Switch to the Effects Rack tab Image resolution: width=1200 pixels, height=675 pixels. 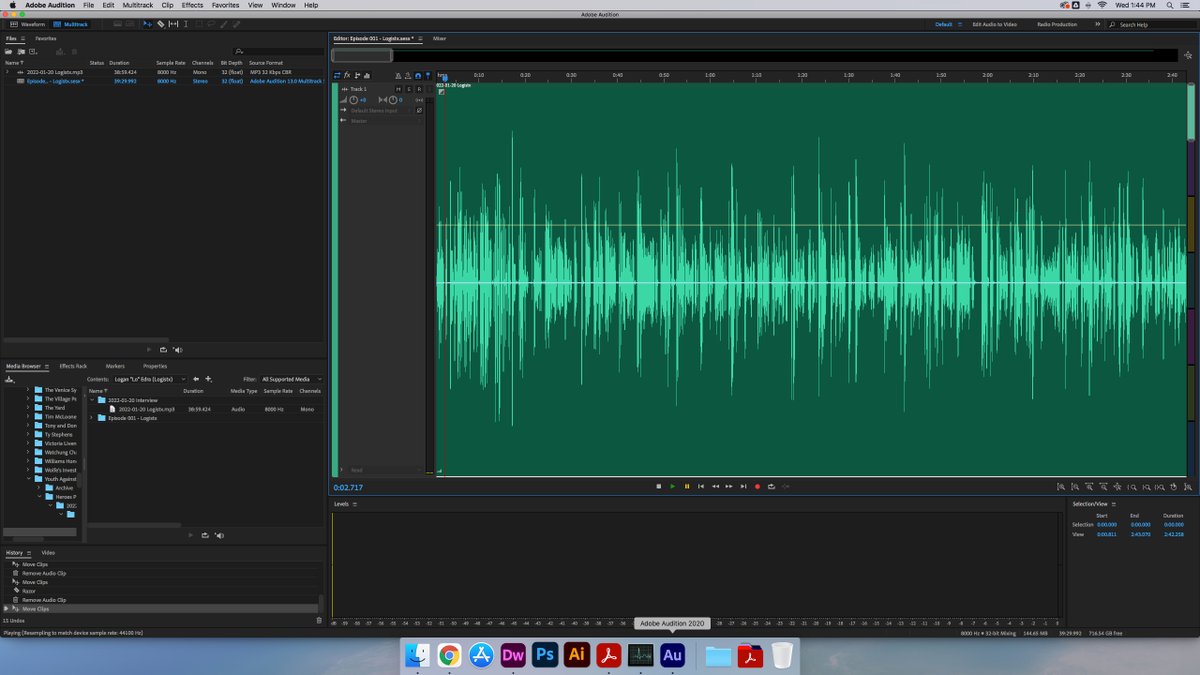73,366
